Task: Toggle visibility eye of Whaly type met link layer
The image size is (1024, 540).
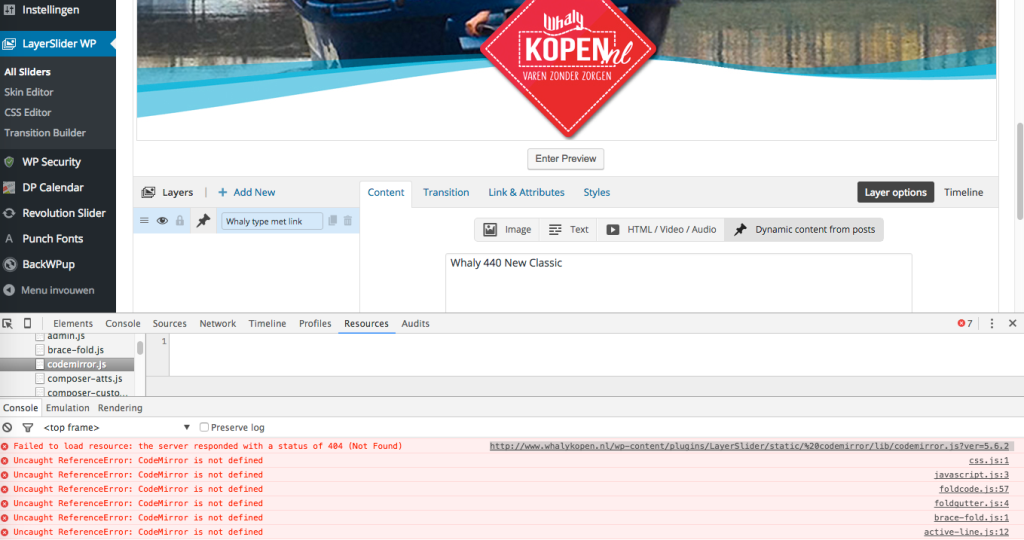Action: (162, 221)
